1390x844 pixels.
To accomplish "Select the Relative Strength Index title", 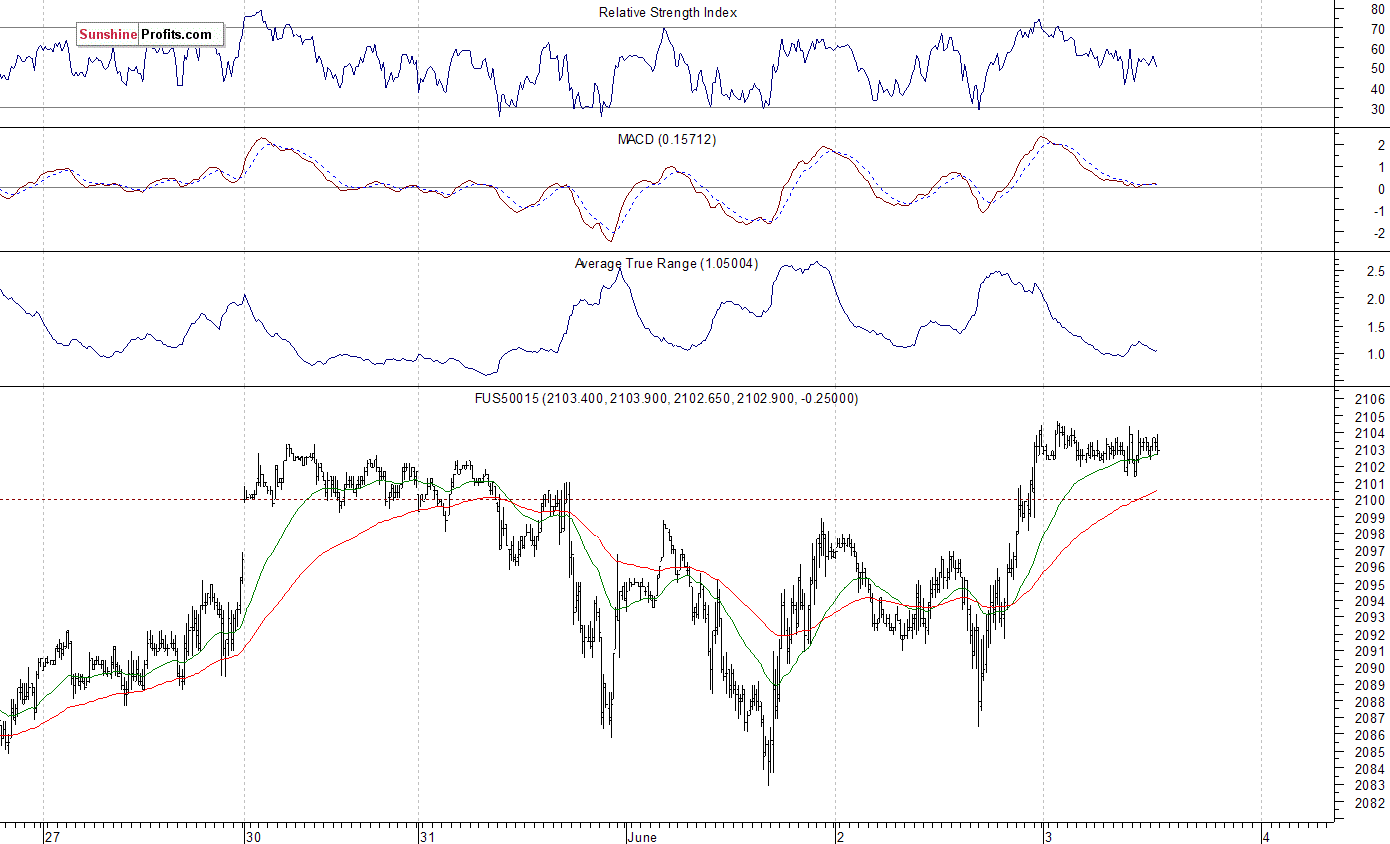I will point(668,13).
